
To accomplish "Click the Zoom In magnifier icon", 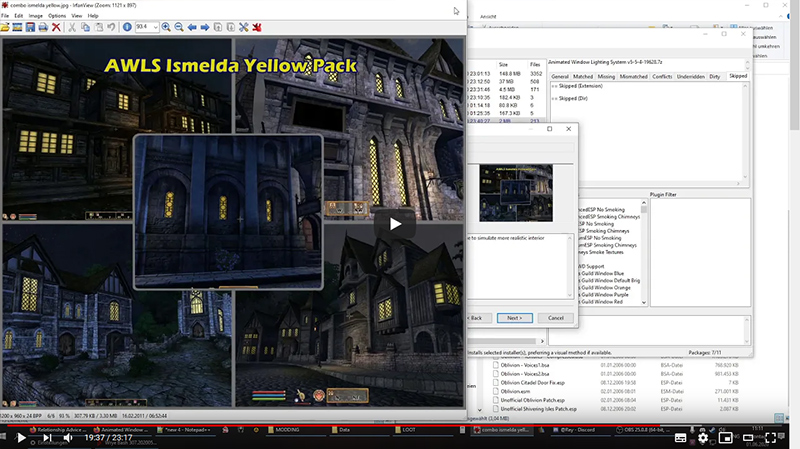I will (166, 27).
